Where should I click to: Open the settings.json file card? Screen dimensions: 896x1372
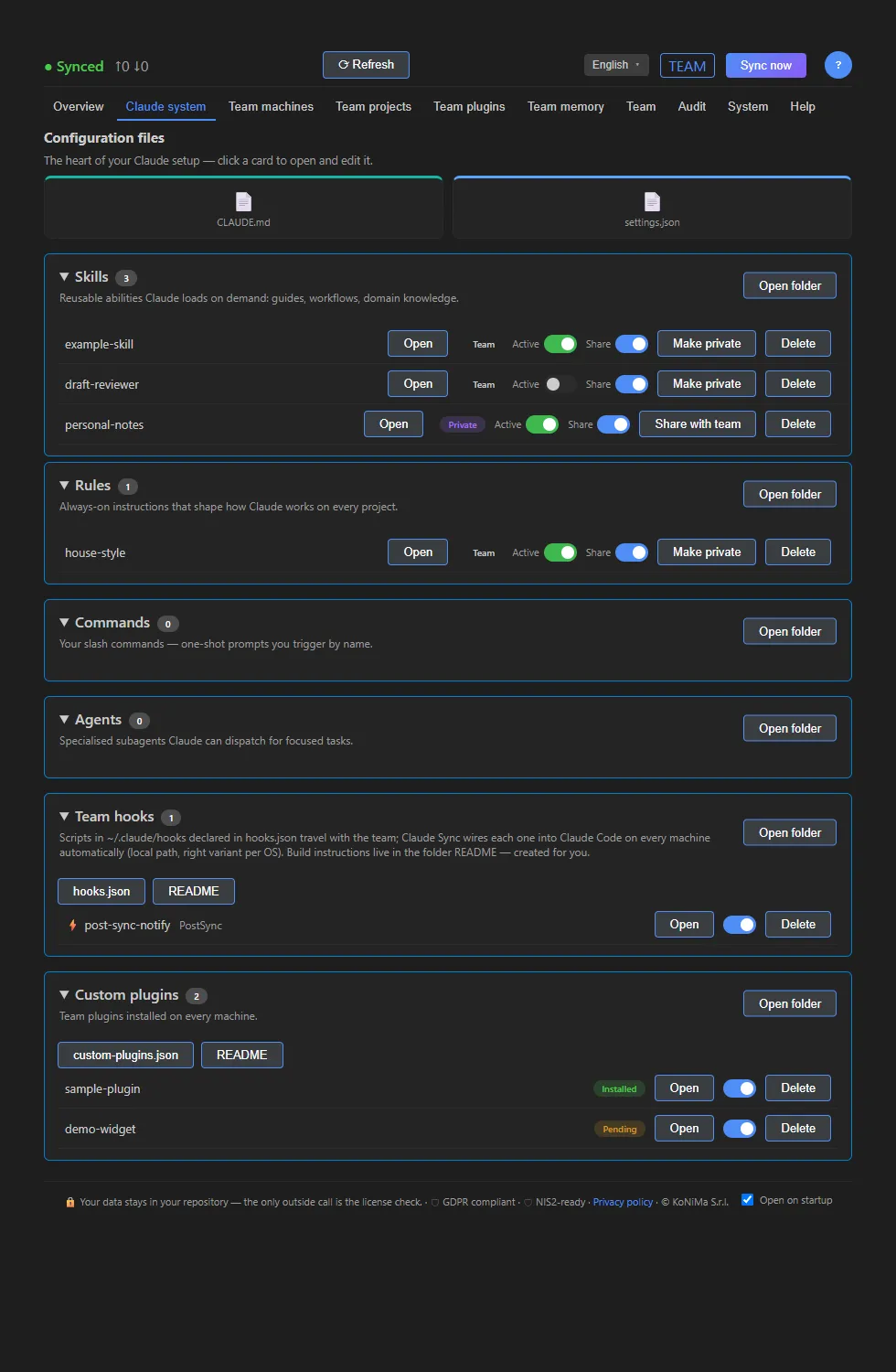(652, 208)
